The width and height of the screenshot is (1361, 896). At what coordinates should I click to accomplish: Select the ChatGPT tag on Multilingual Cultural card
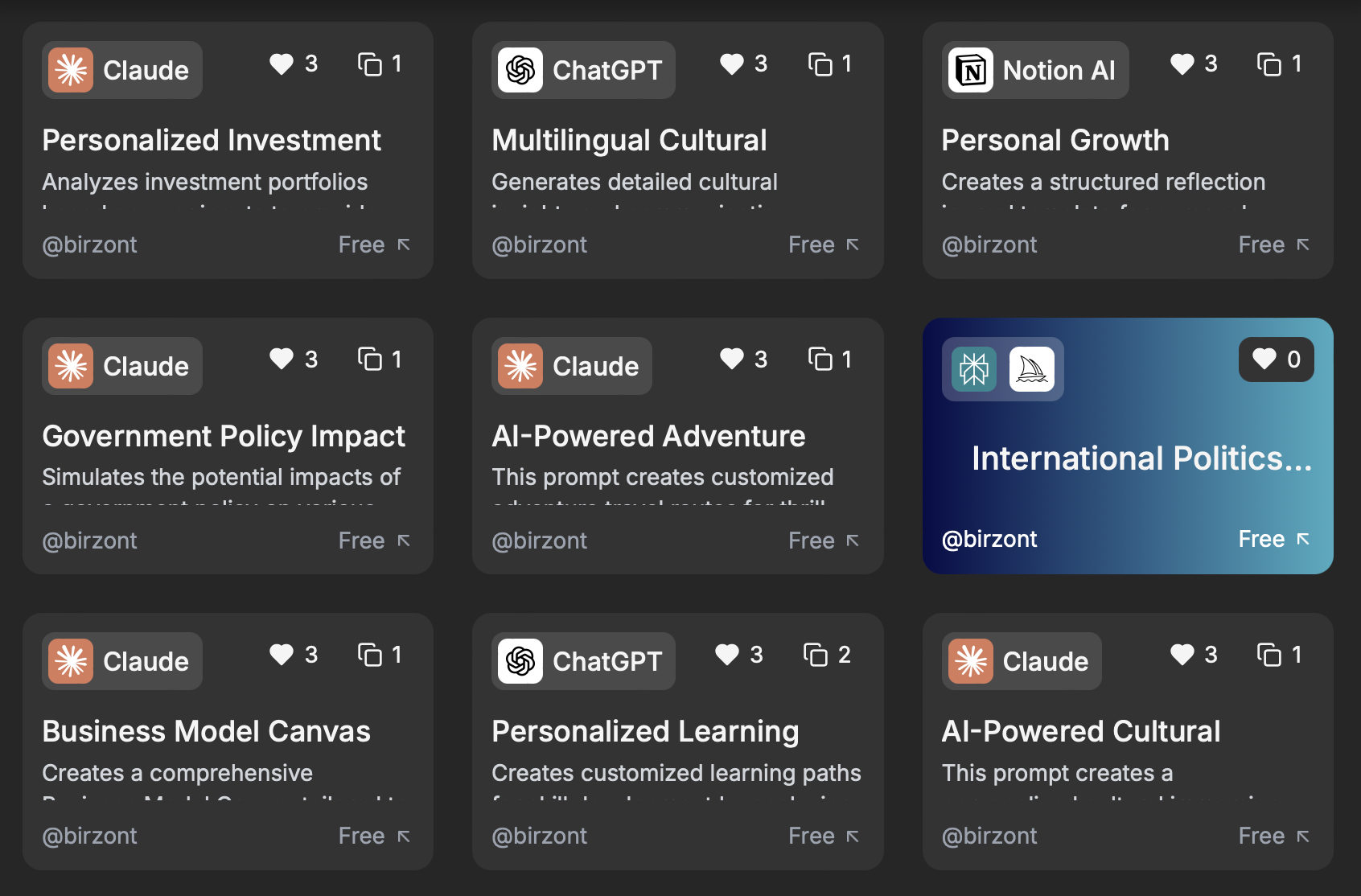(583, 70)
